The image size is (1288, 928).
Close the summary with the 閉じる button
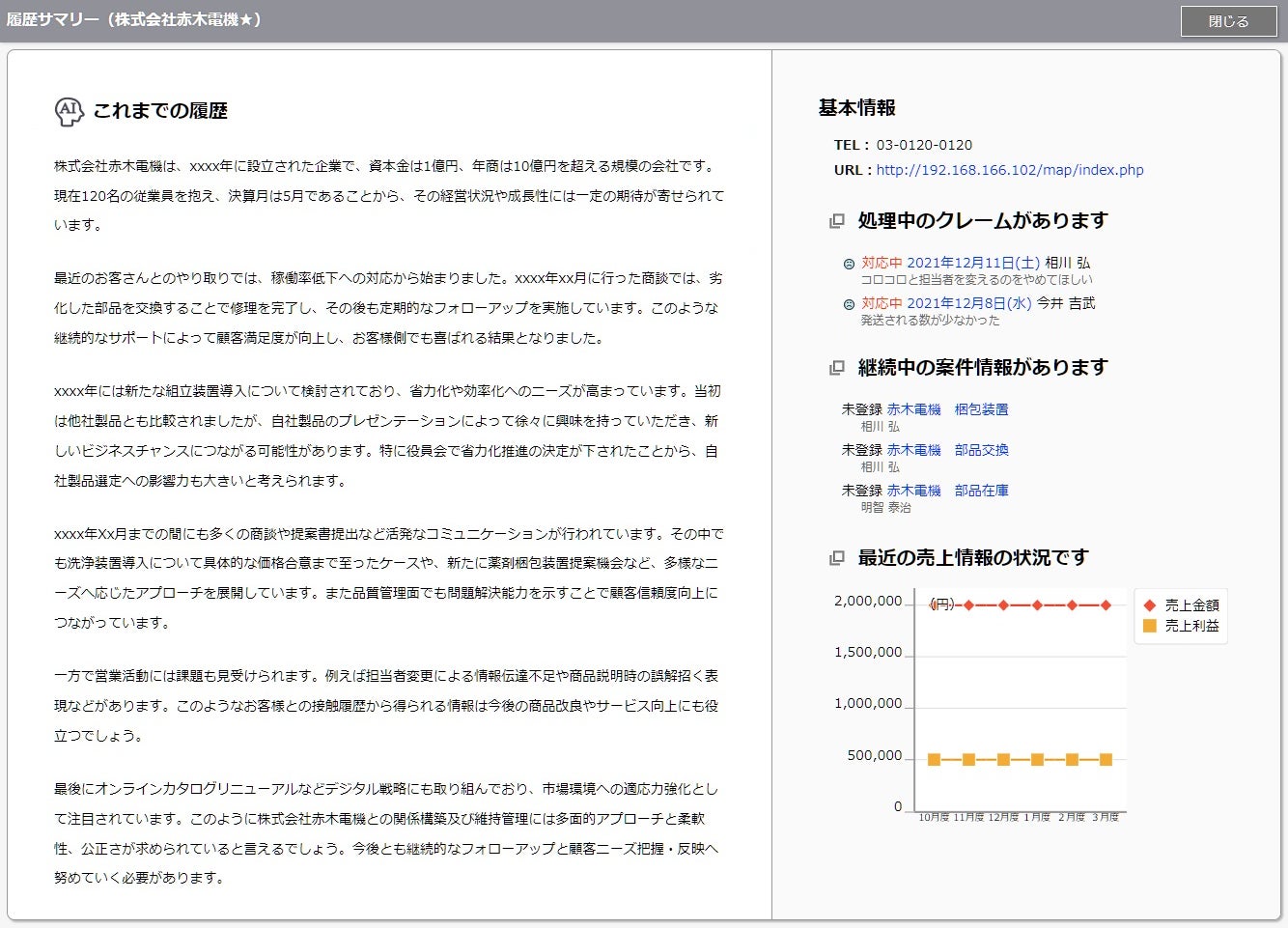1228,21
